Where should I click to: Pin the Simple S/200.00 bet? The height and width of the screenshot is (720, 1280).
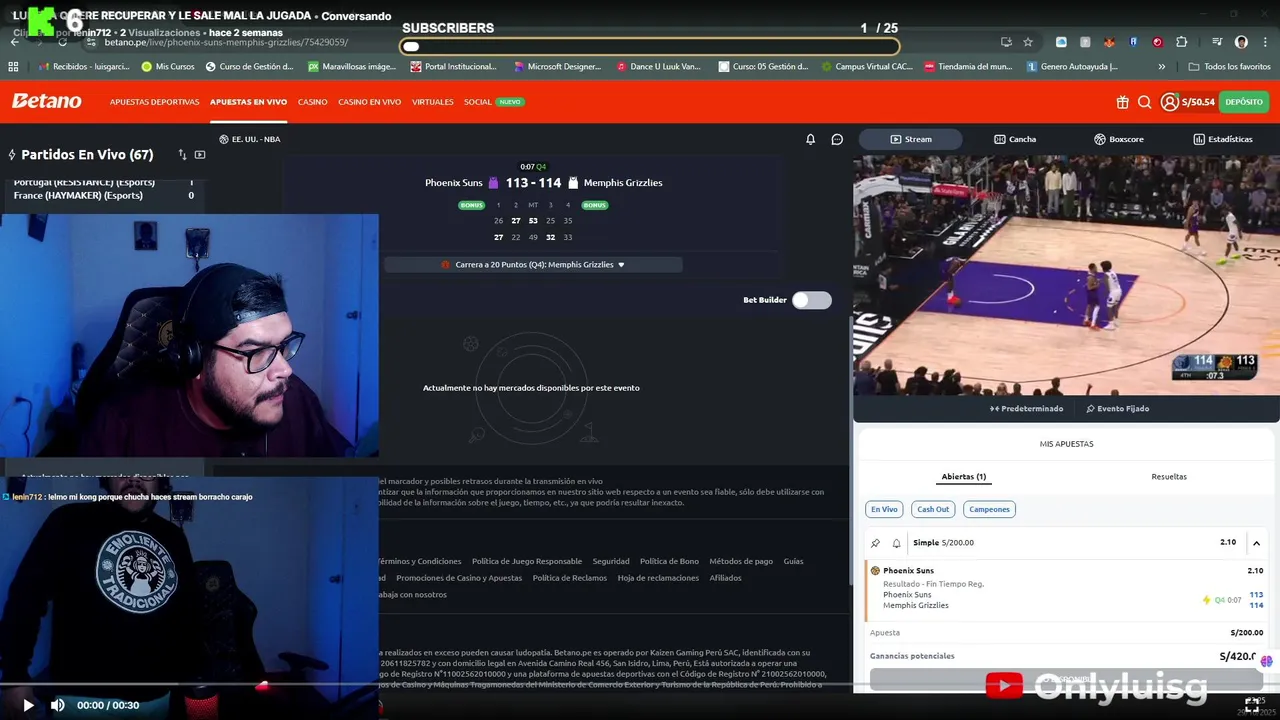(x=876, y=543)
